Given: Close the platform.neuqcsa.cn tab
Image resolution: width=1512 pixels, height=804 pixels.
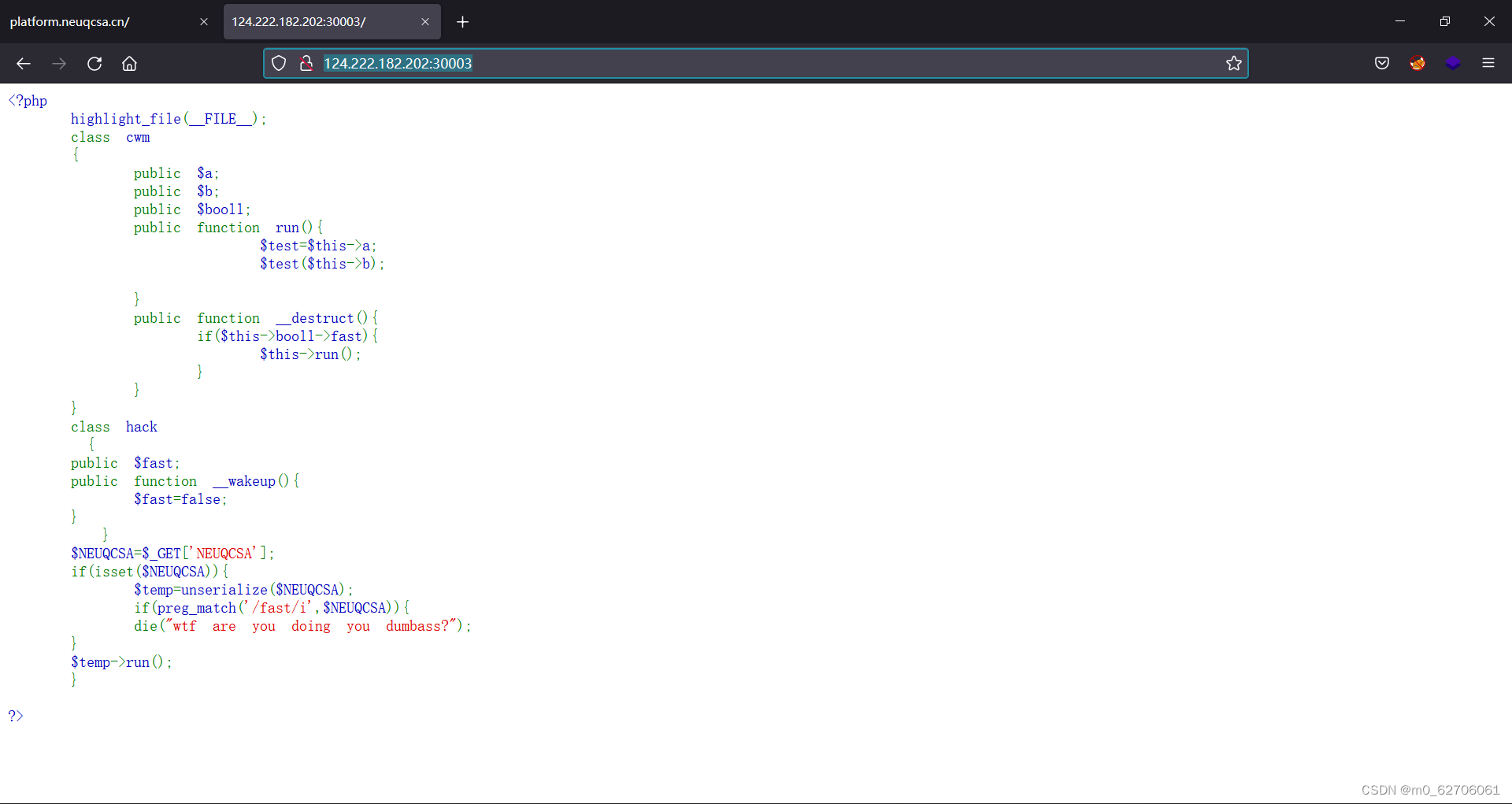Looking at the screenshot, I should 204,22.
